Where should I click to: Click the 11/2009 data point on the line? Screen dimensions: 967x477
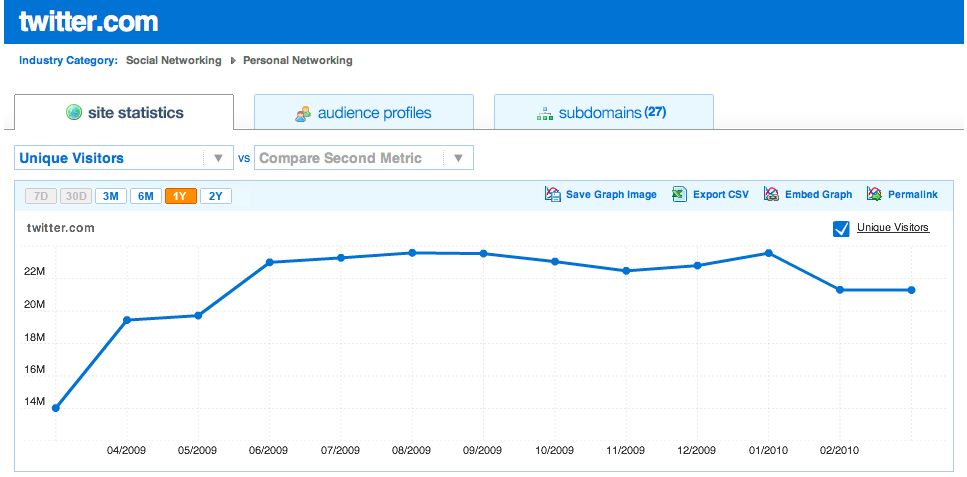626,270
